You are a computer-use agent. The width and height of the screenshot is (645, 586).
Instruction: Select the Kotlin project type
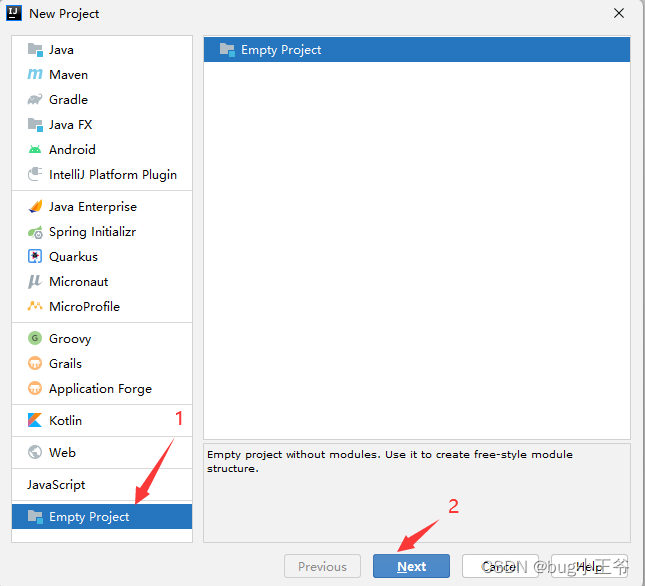tap(102, 420)
